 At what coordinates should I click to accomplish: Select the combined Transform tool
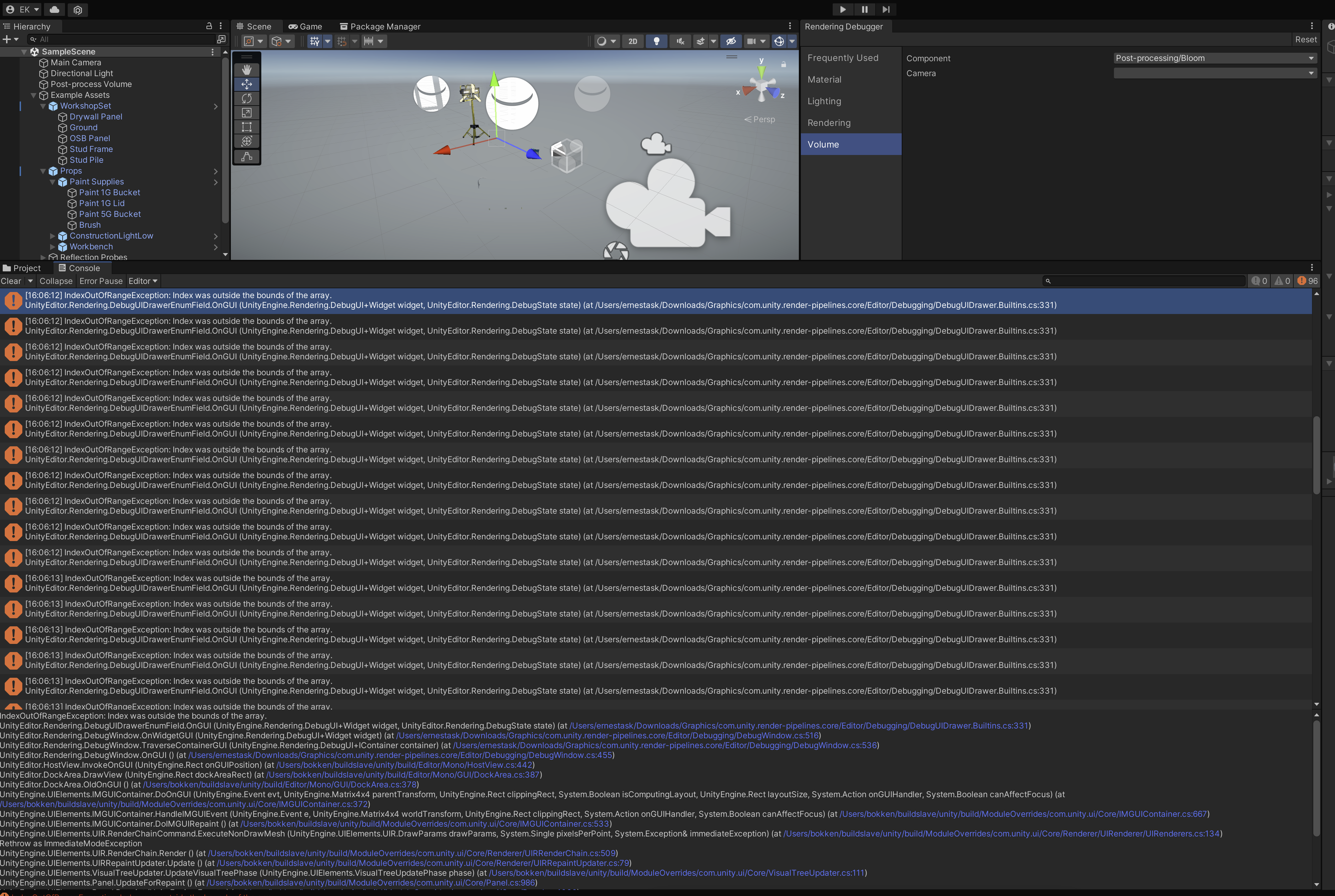pos(246,141)
